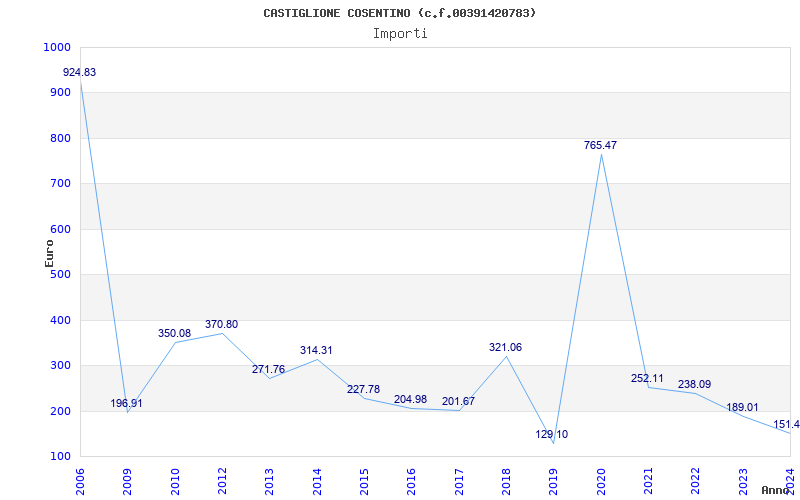The image size is (800, 500).
Task: Click the 2009 x-axis year label
Action: pos(128,482)
